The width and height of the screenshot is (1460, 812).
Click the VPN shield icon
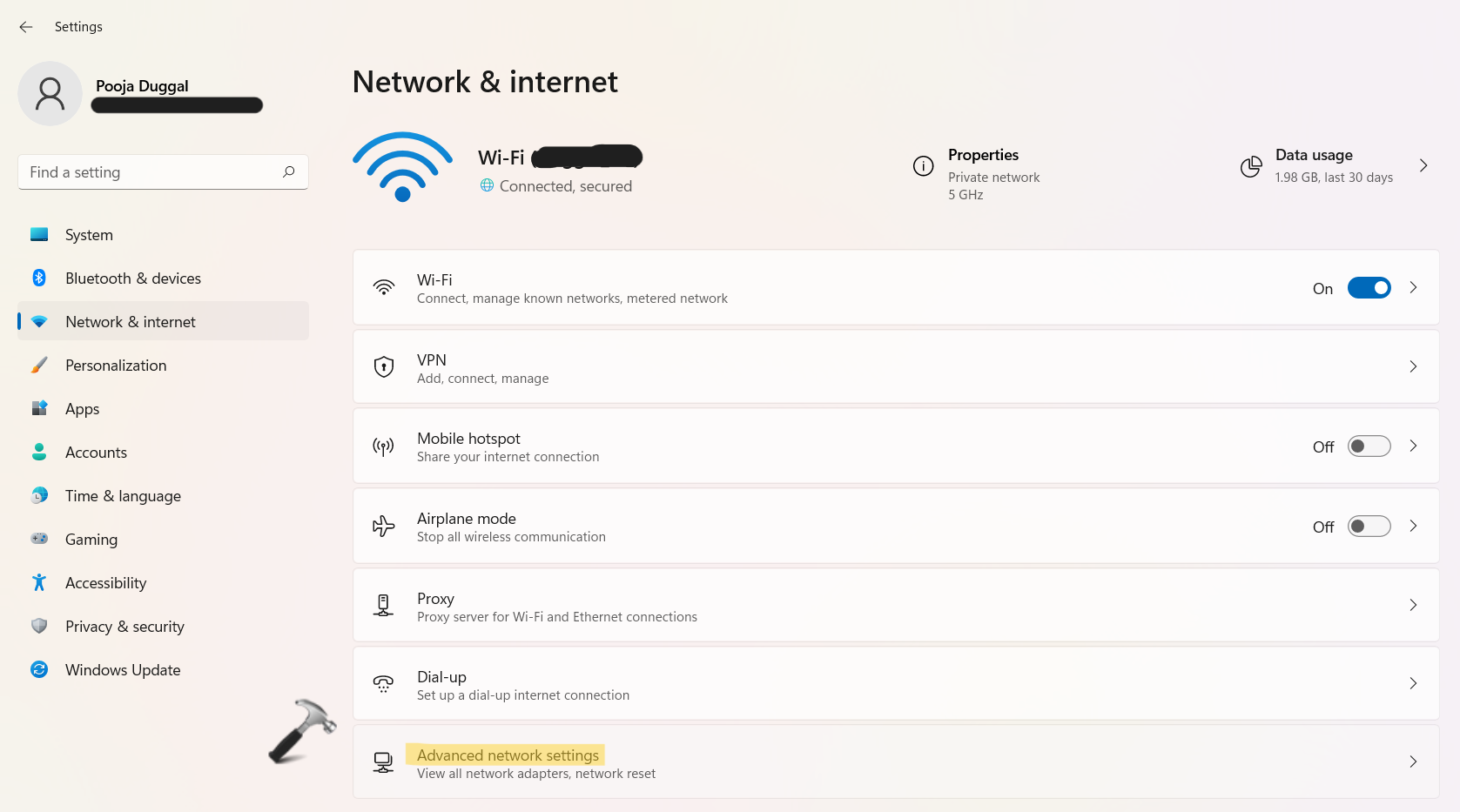(384, 366)
